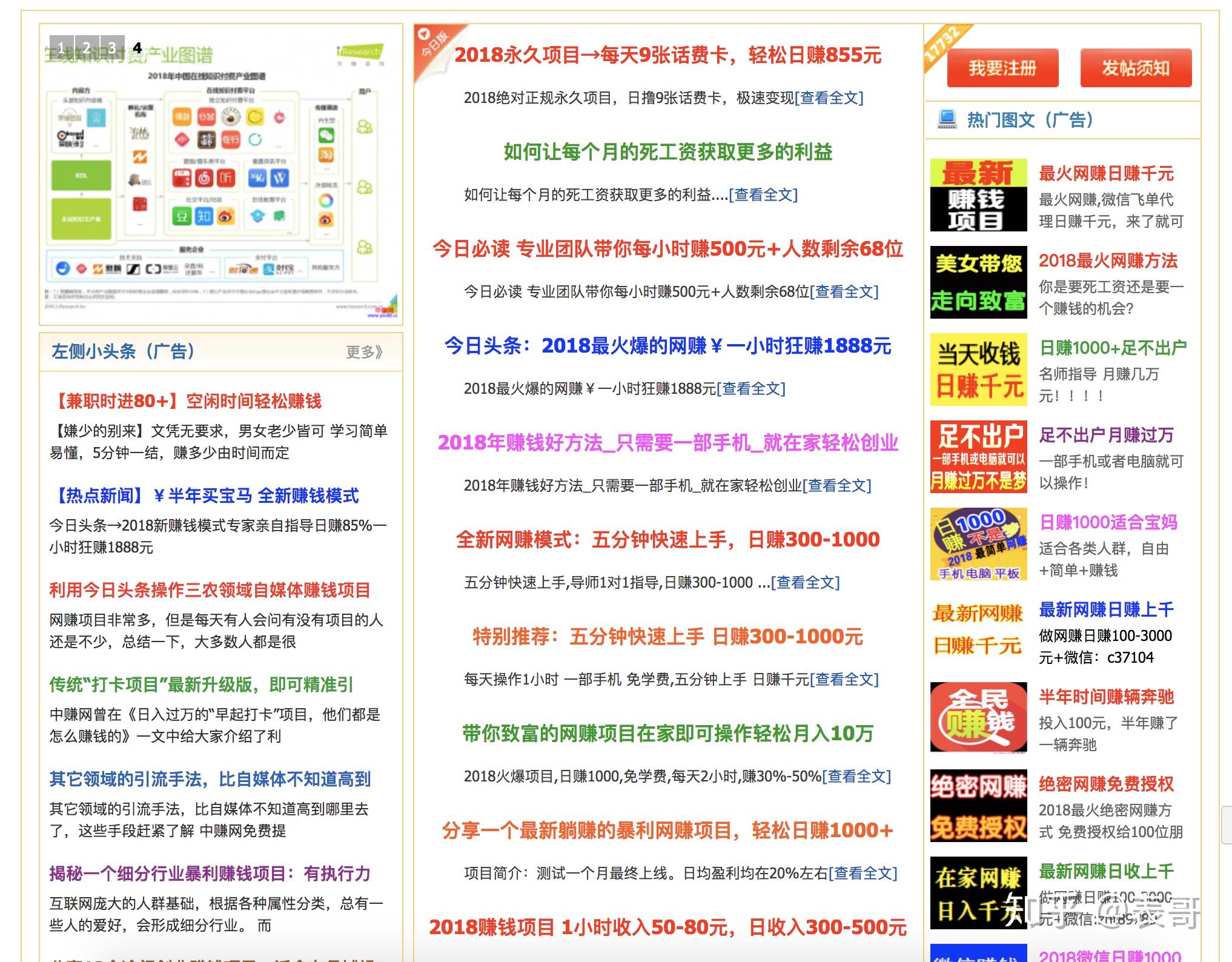Open 日赚1000+足不出户 green title
Viewport: 1232px width, 962px height.
[x=1113, y=348]
